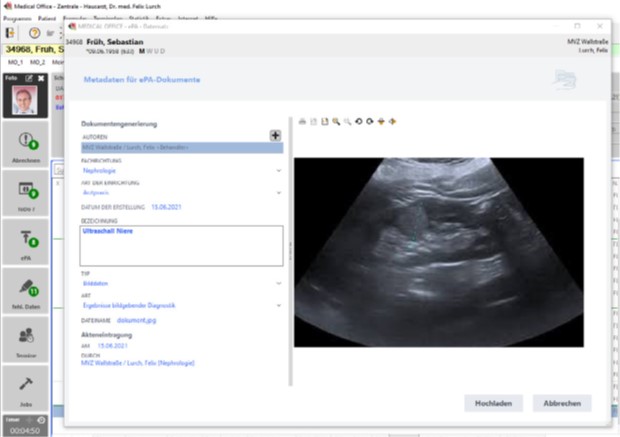
Task: Open the Termine tile in the sidebar
Action: point(26,339)
